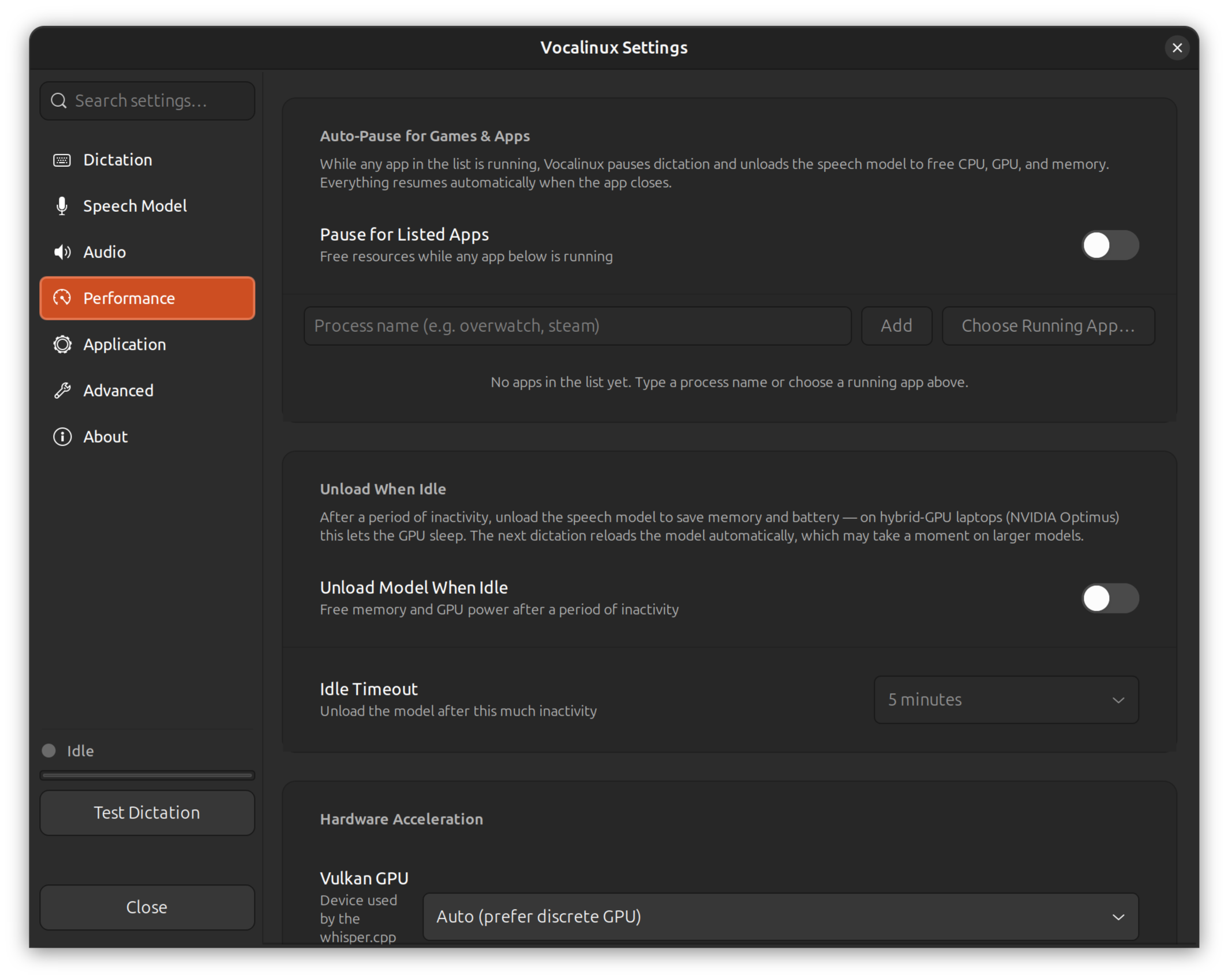
Task: Click the Add process button
Action: click(896, 326)
